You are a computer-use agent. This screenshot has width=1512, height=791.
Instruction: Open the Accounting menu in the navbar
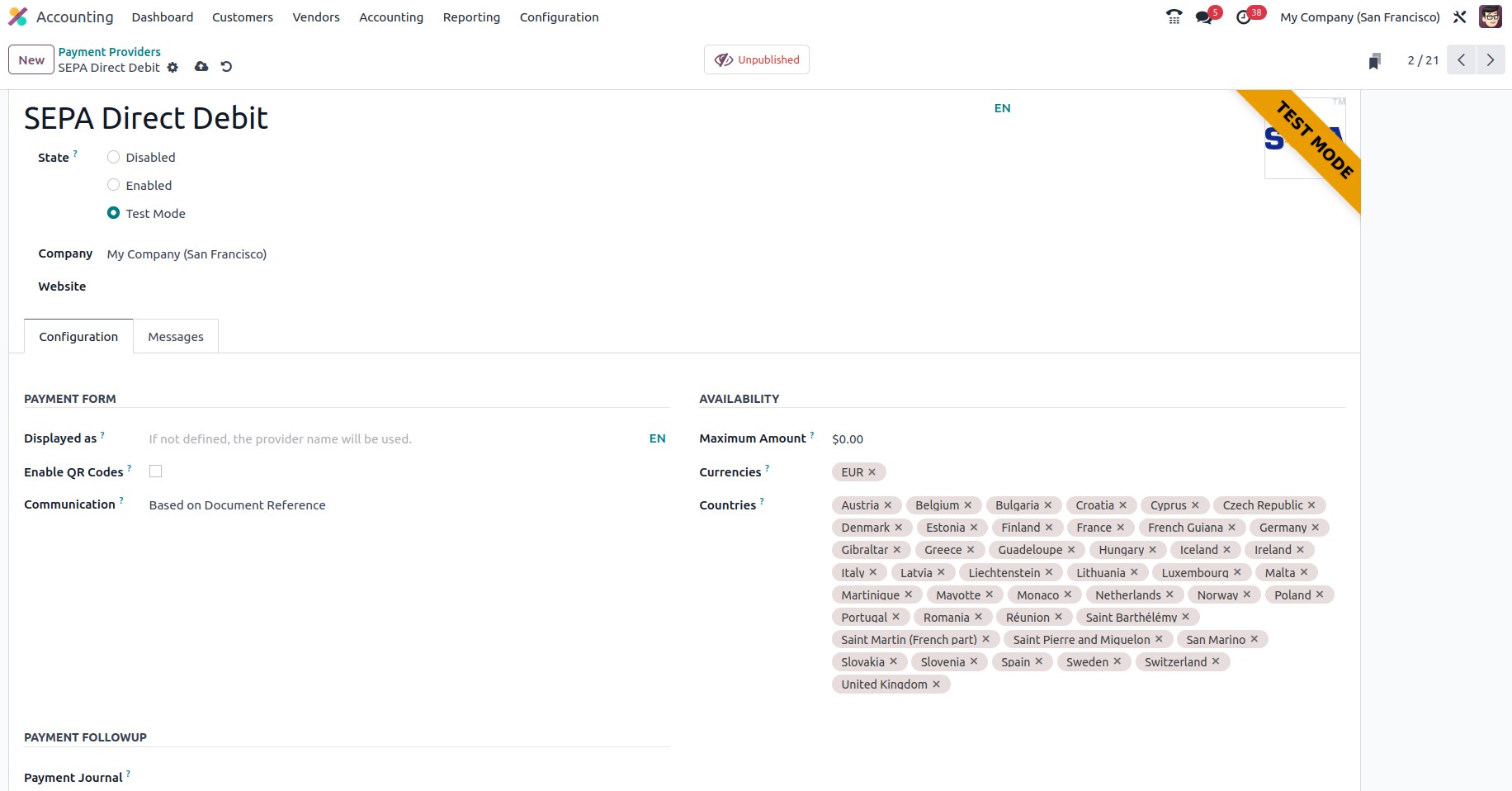[x=391, y=17]
